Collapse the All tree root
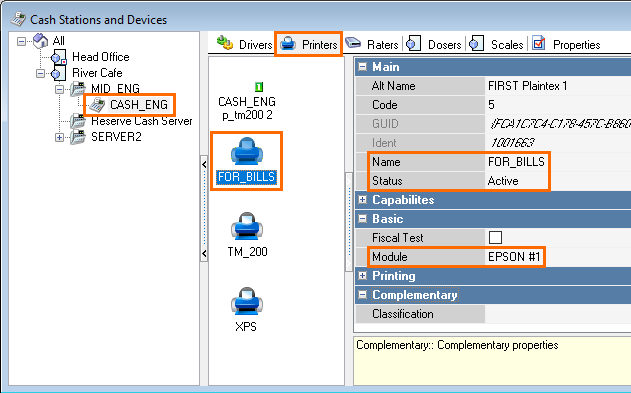 [x=21, y=41]
